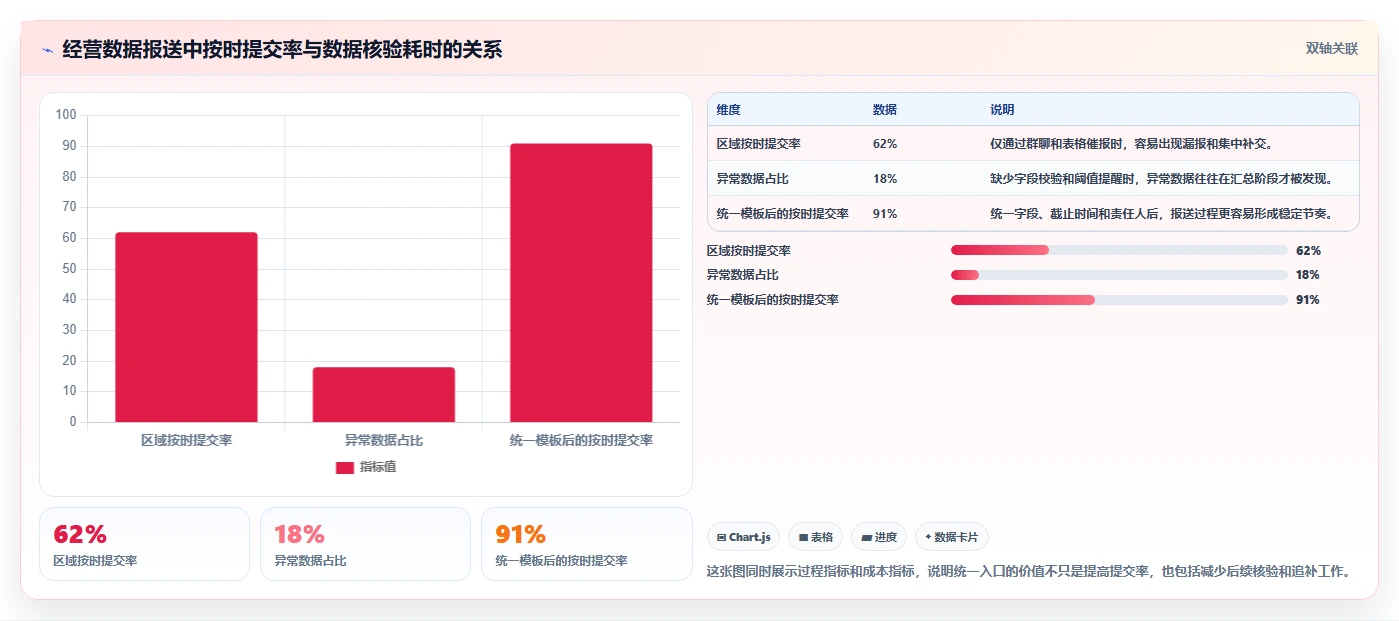Viewport: 1399px width, 621px height.
Task: Click the 50 y-axis tick label
Action: [x=69, y=269]
